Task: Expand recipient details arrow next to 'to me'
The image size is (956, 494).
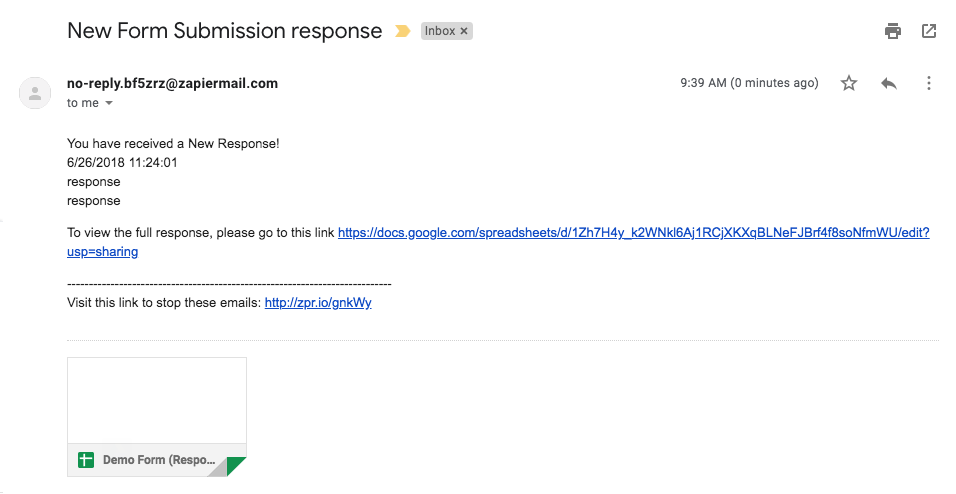Action: [x=109, y=103]
